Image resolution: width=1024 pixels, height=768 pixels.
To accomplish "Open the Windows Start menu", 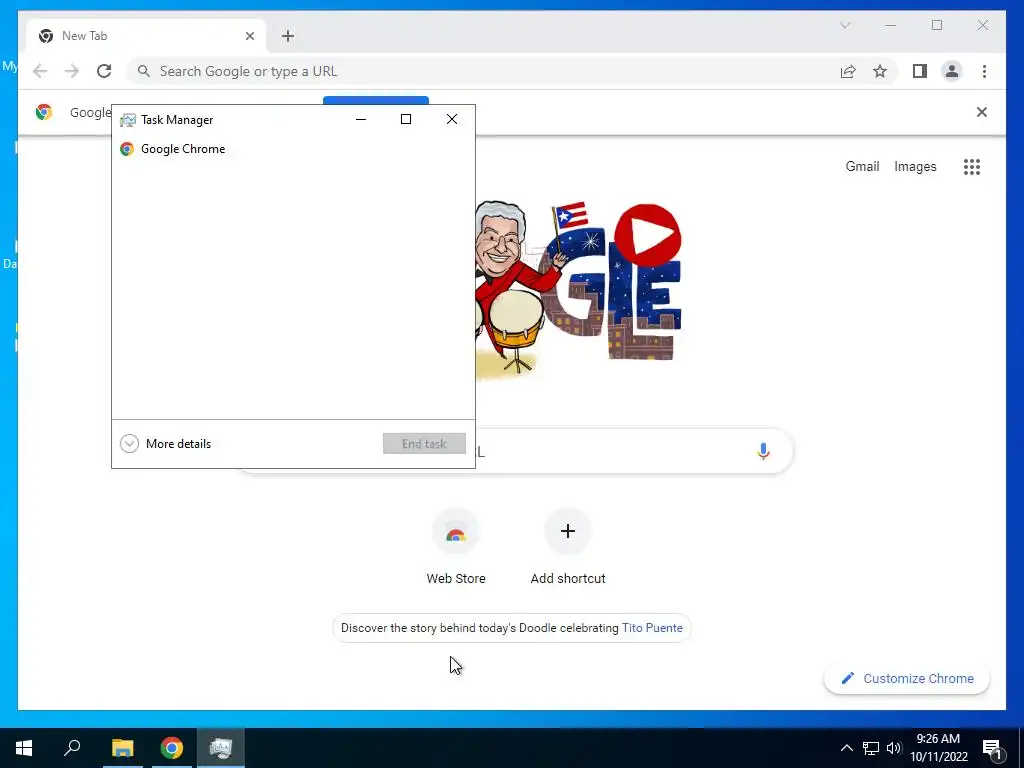I will (24, 748).
